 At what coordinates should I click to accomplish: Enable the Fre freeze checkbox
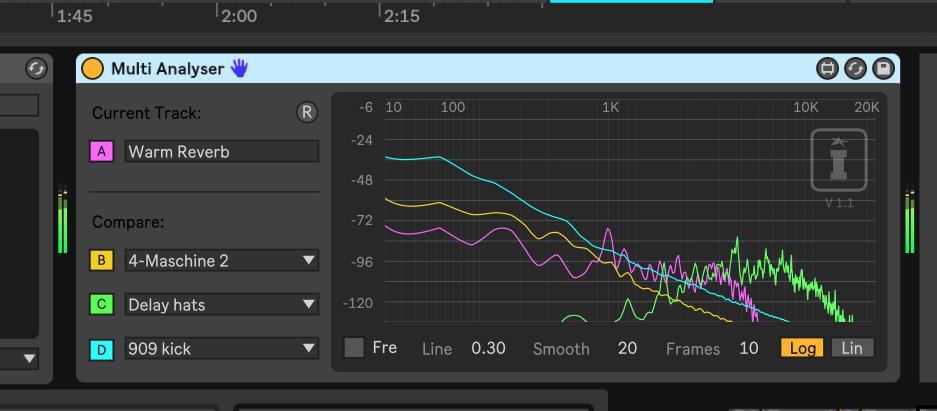click(354, 348)
